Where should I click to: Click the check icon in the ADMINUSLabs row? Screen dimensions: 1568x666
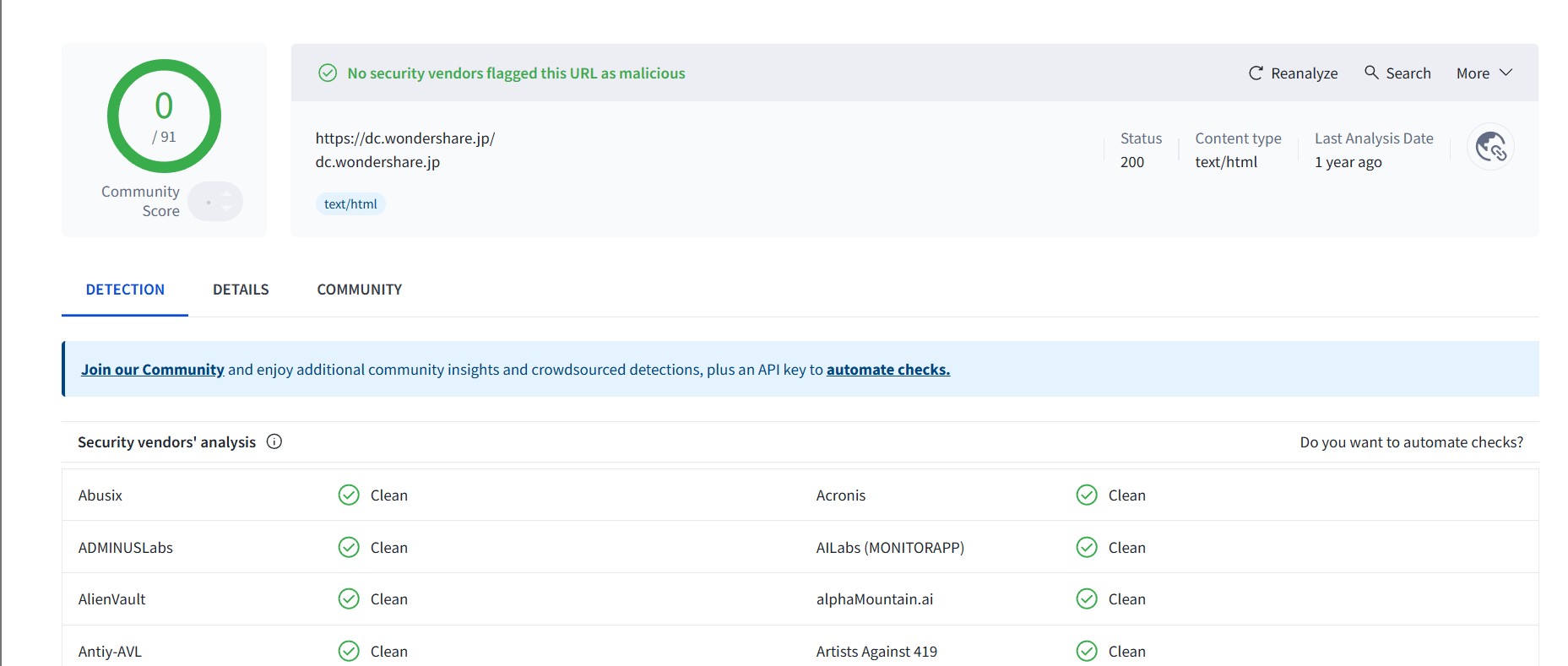(x=349, y=547)
